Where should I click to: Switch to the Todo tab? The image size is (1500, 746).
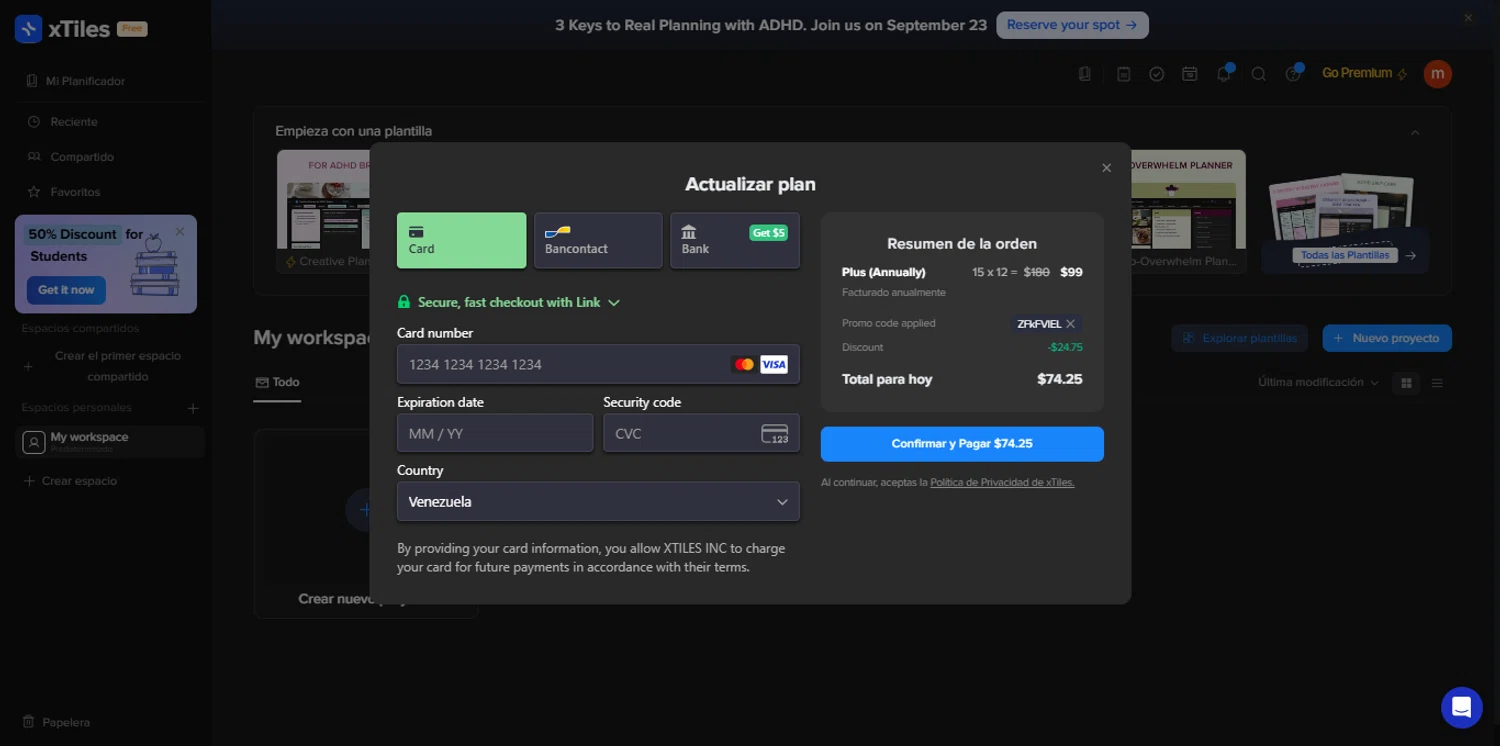(x=277, y=383)
